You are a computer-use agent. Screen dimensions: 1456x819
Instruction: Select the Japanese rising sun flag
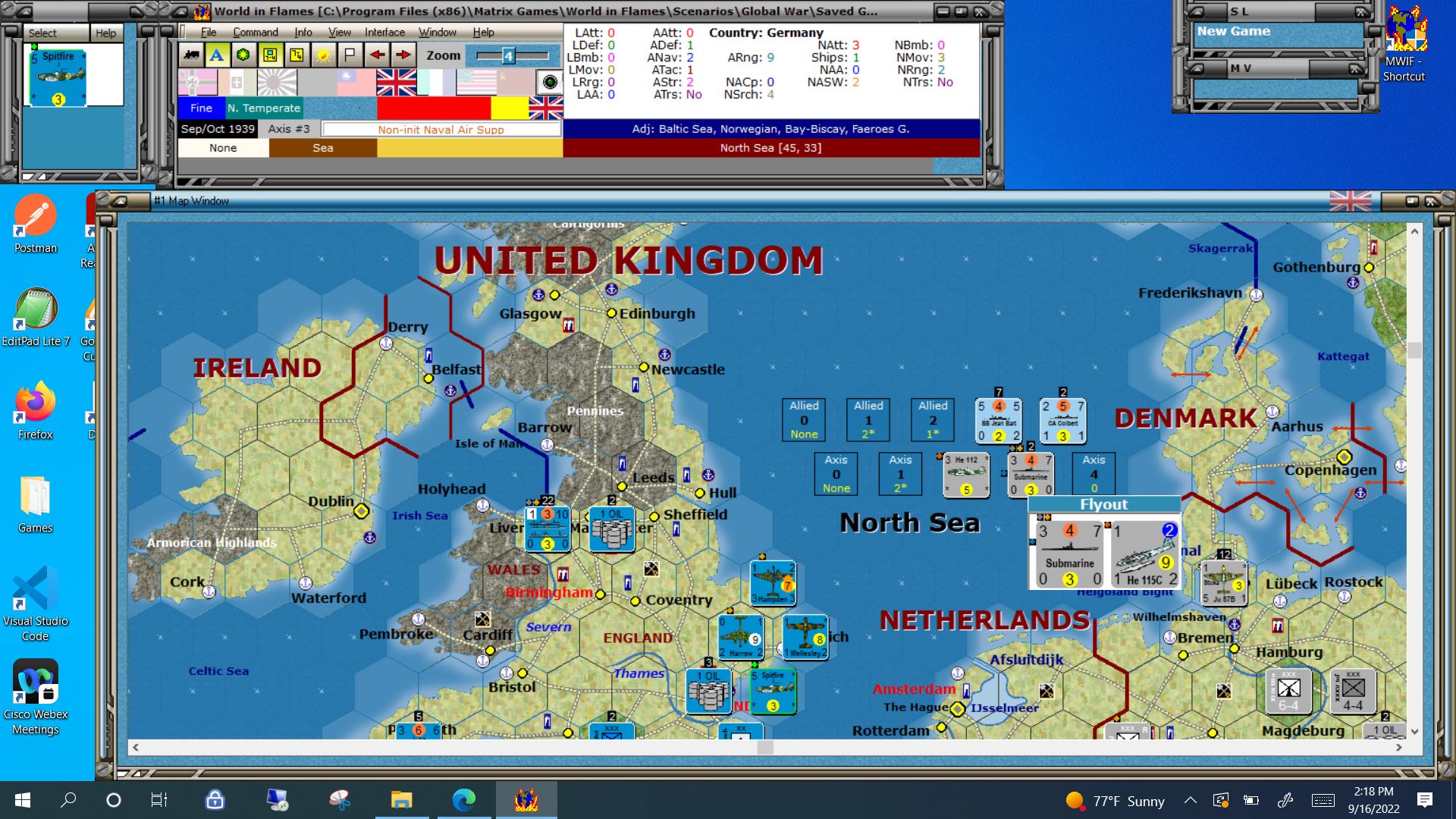pyautogui.click(x=277, y=82)
